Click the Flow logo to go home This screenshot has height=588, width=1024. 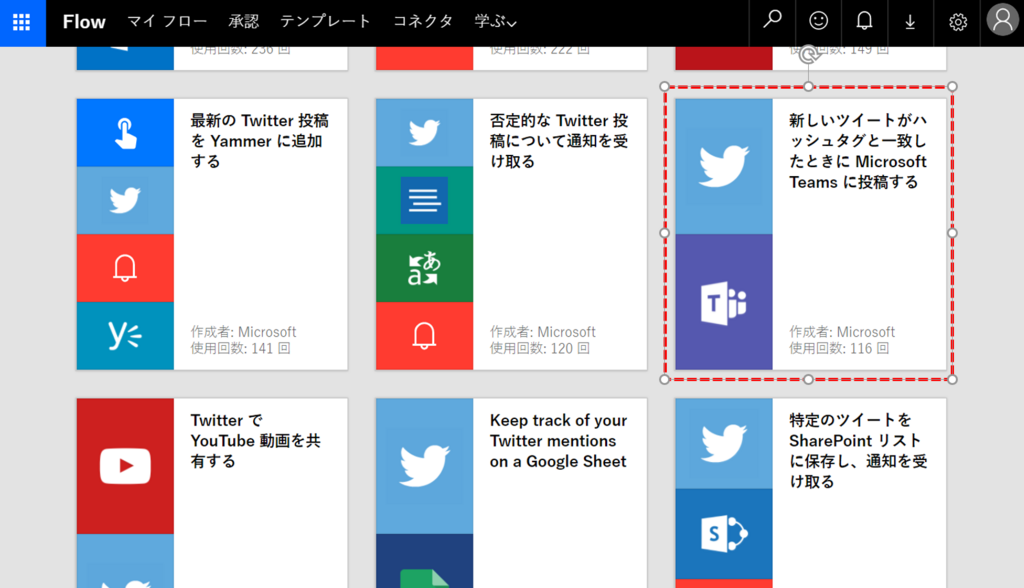click(83, 20)
